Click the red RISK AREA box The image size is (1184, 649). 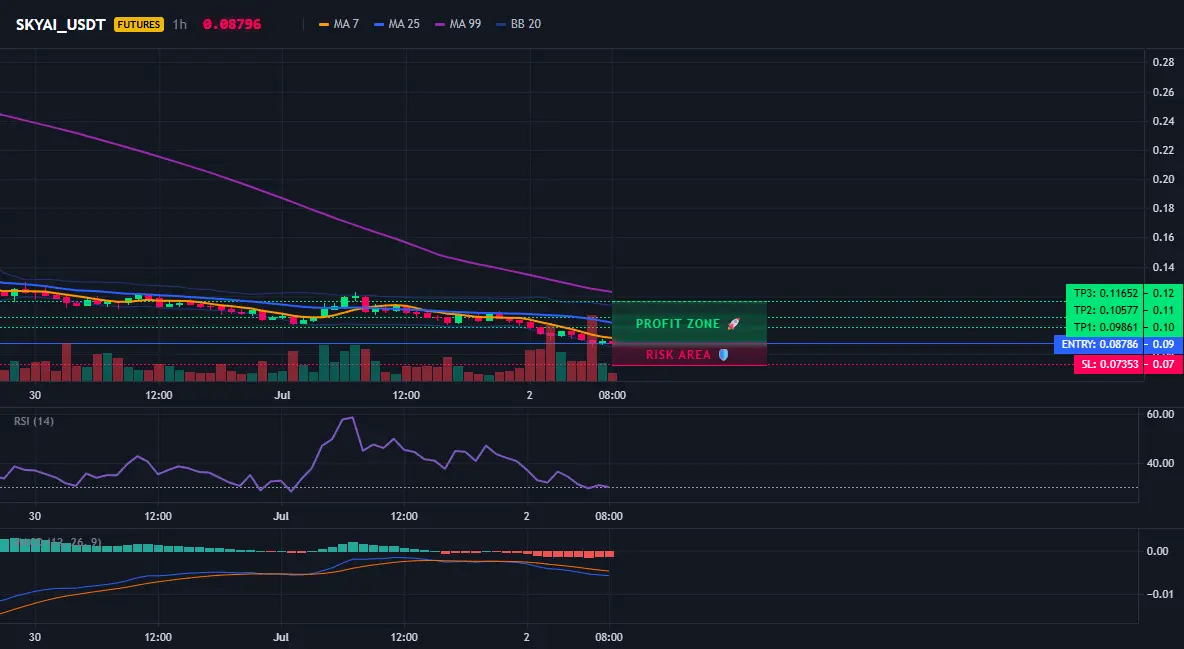pos(689,354)
